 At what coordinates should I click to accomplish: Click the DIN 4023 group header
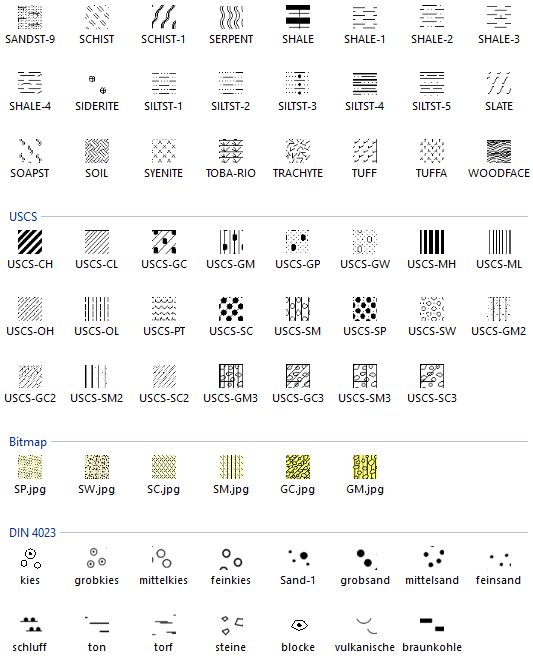(33, 532)
